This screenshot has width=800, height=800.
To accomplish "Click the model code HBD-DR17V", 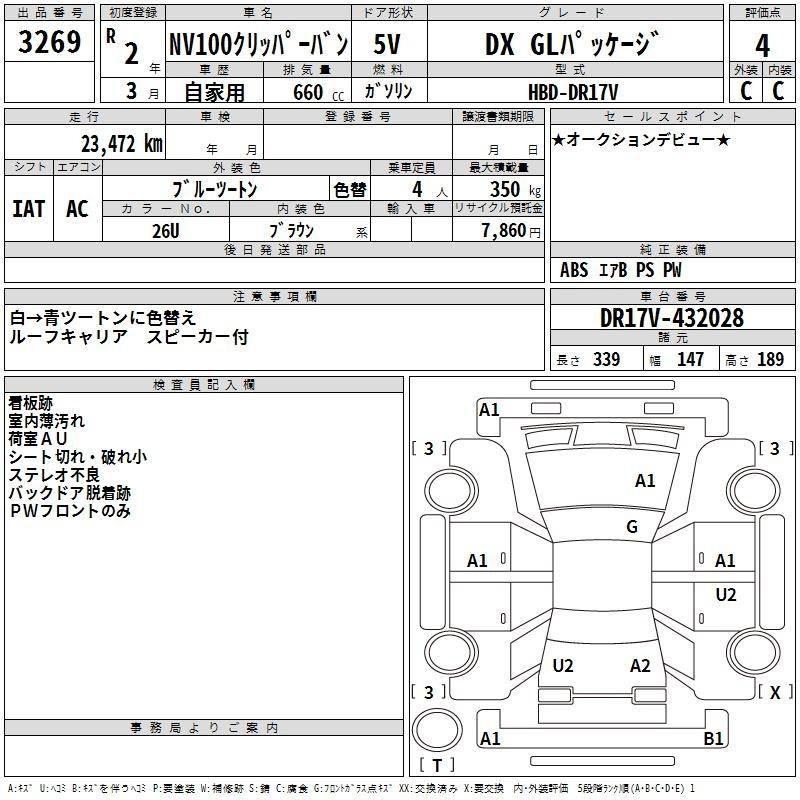I will pyautogui.click(x=573, y=91).
